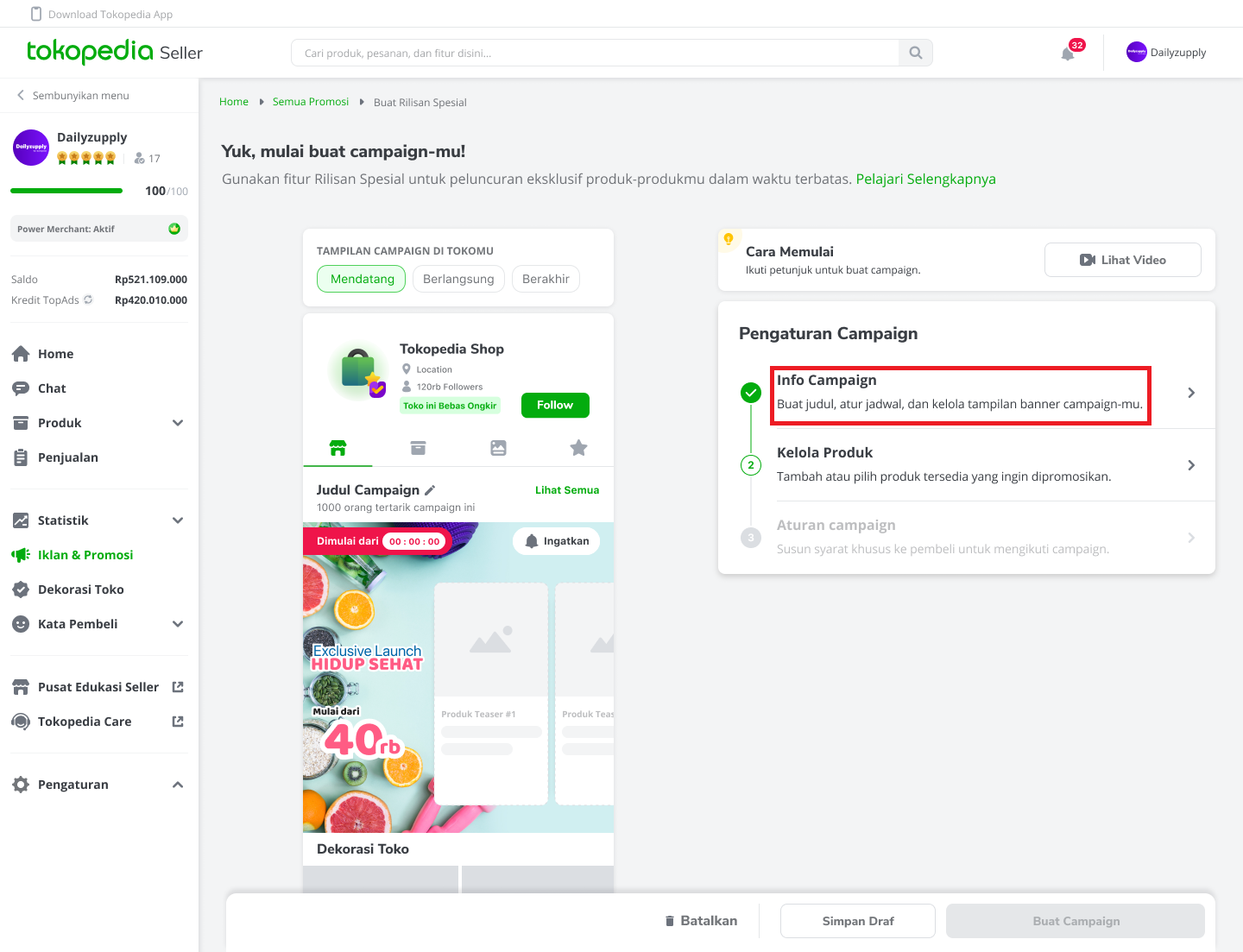Click the Ingatkan reminder button

pos(557,541)
